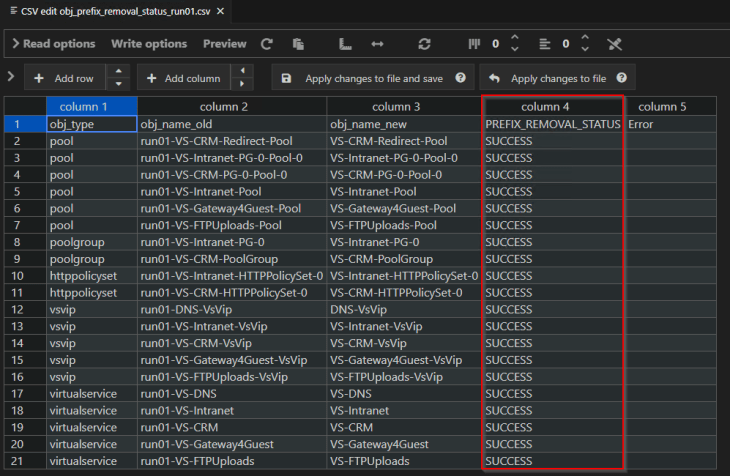
Task: Open help icon next to Apply changes to file
Action: [x=622, y=78]
